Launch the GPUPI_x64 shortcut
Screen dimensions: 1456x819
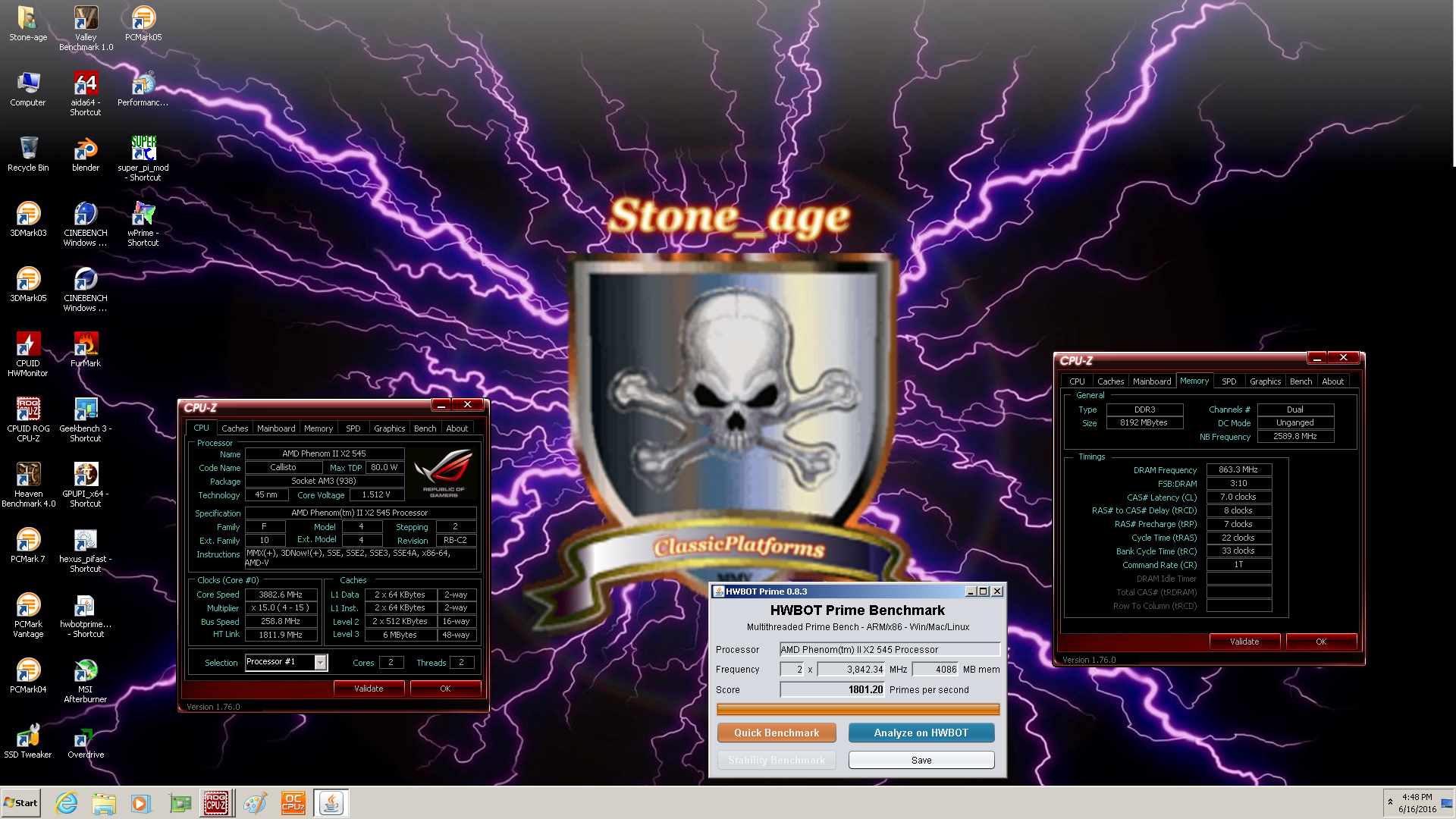(86, 485)
